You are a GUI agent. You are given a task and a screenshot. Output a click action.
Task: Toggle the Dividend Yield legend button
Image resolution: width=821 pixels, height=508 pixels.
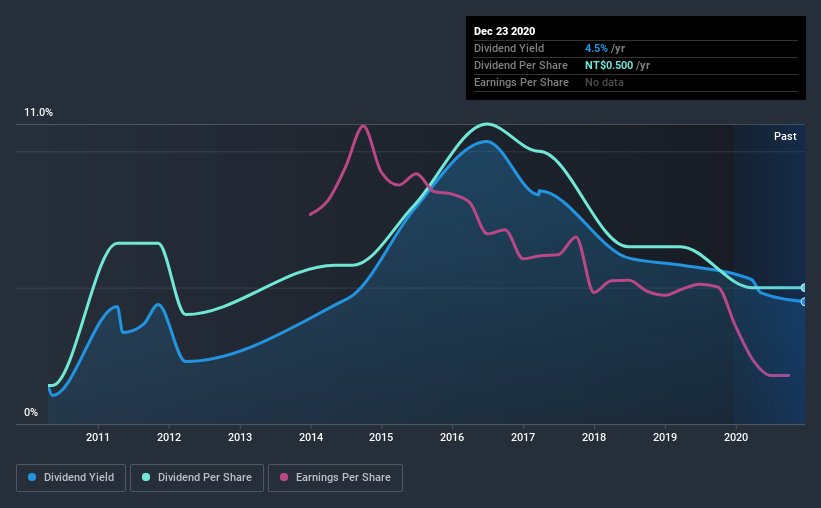coord(71,478)
